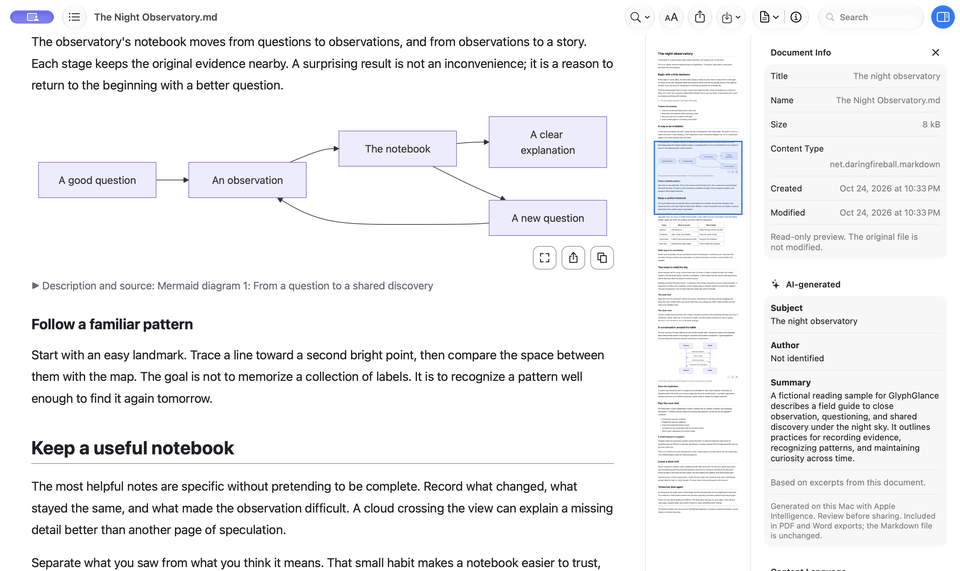960x571 pixels.
Task: Click the net.daringfireball.markdown content type
Action: point(885,164)
